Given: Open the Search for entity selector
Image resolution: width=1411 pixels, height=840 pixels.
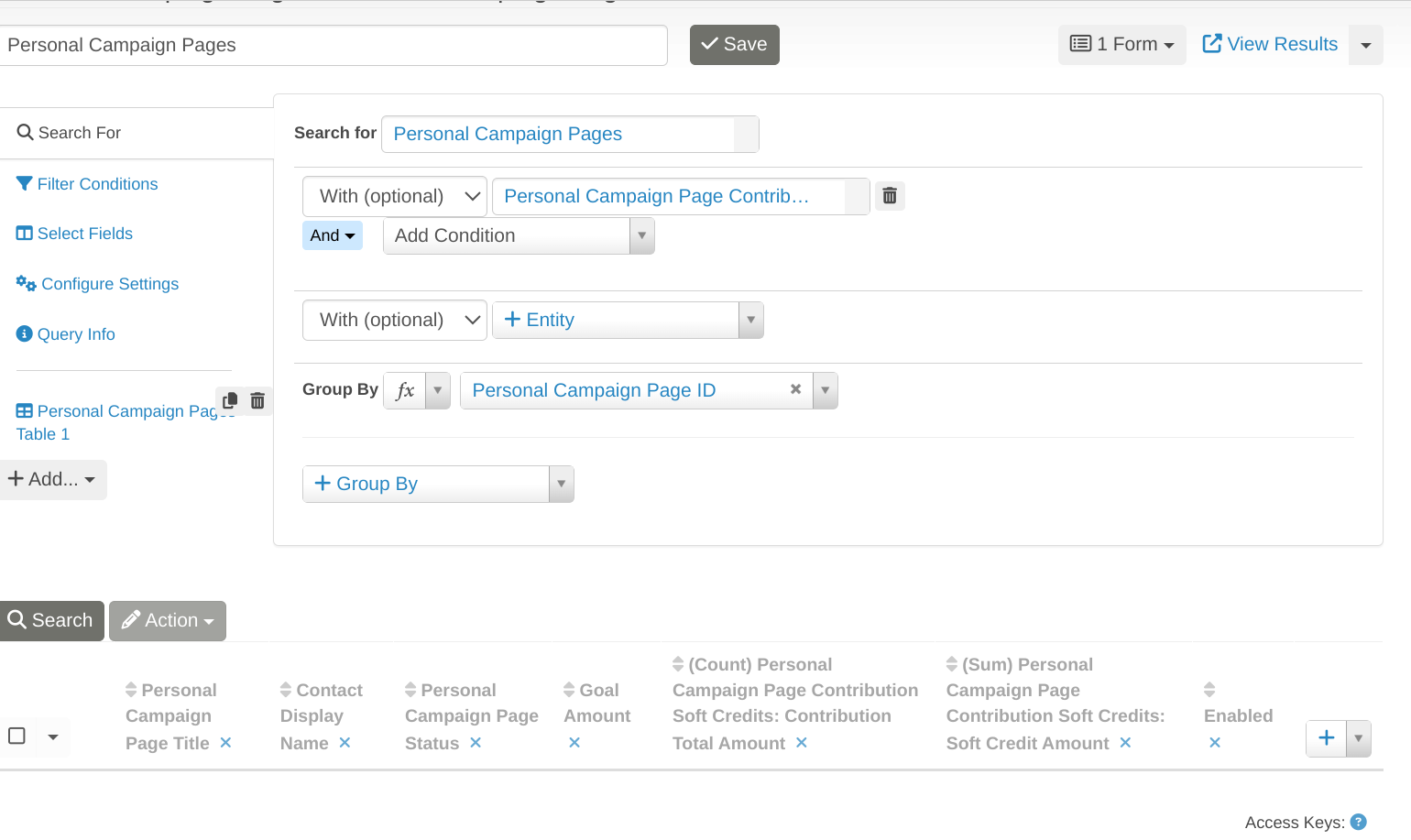Looking at the screenshot, I should [570, 134].
